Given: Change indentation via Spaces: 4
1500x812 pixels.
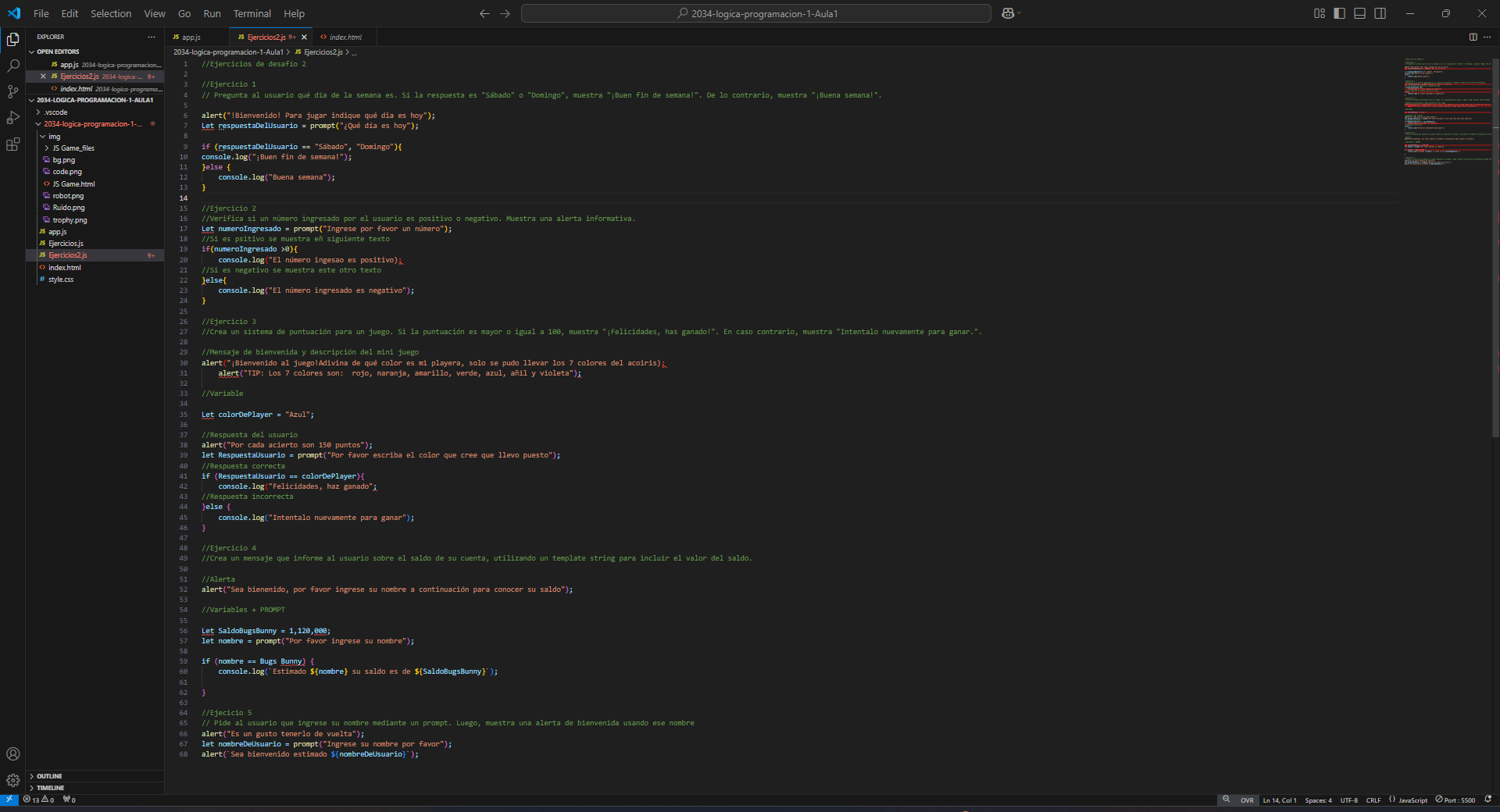Looking at the screenshot, I should [1318, 800].
